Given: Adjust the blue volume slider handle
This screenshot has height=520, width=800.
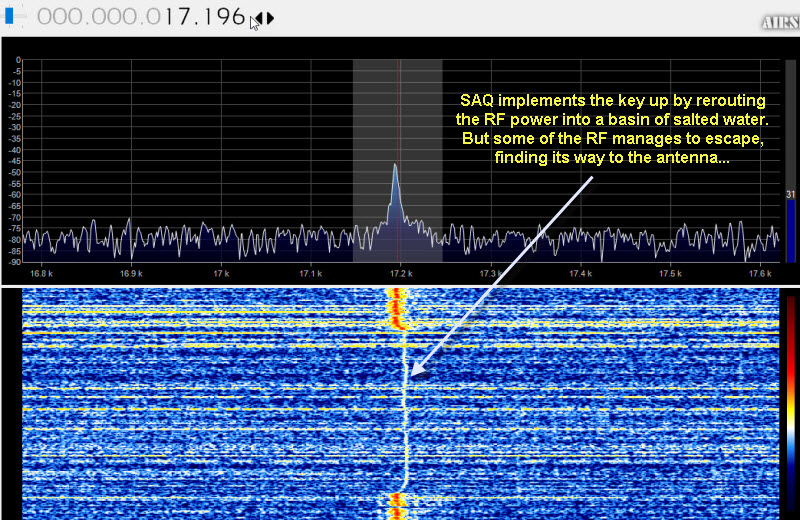Looking at the screenshot, I should tap(9, 17).
